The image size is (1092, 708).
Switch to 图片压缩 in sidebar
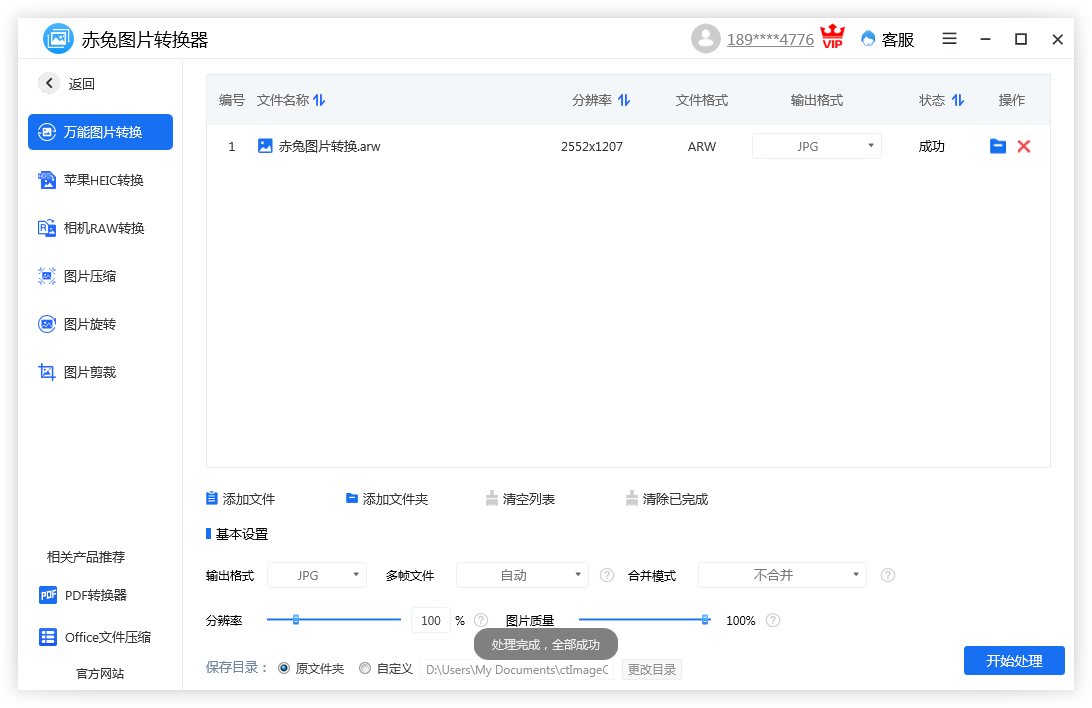click(x=77, y=276)
